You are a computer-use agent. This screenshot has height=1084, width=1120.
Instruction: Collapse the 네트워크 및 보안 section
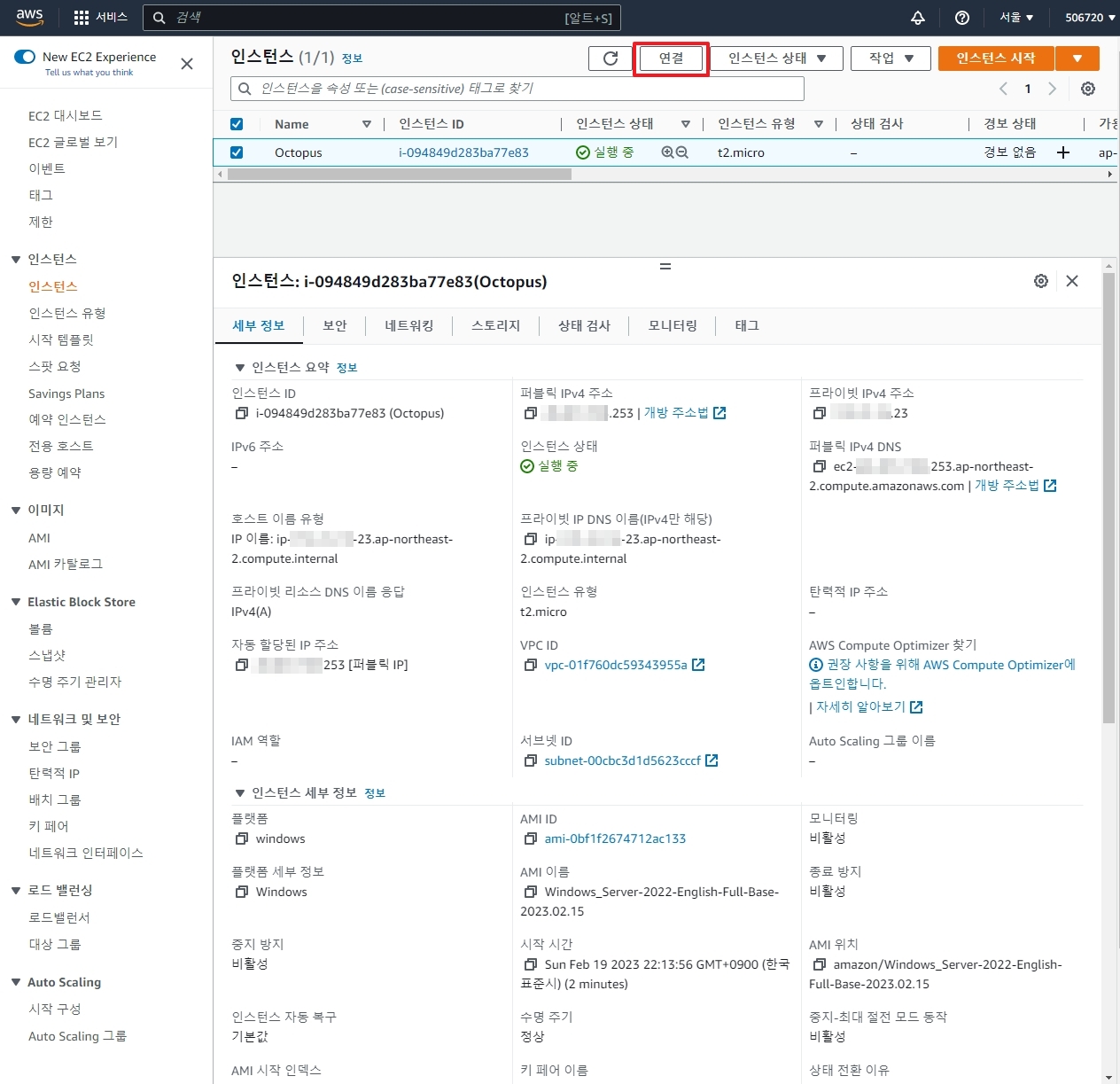15,720
